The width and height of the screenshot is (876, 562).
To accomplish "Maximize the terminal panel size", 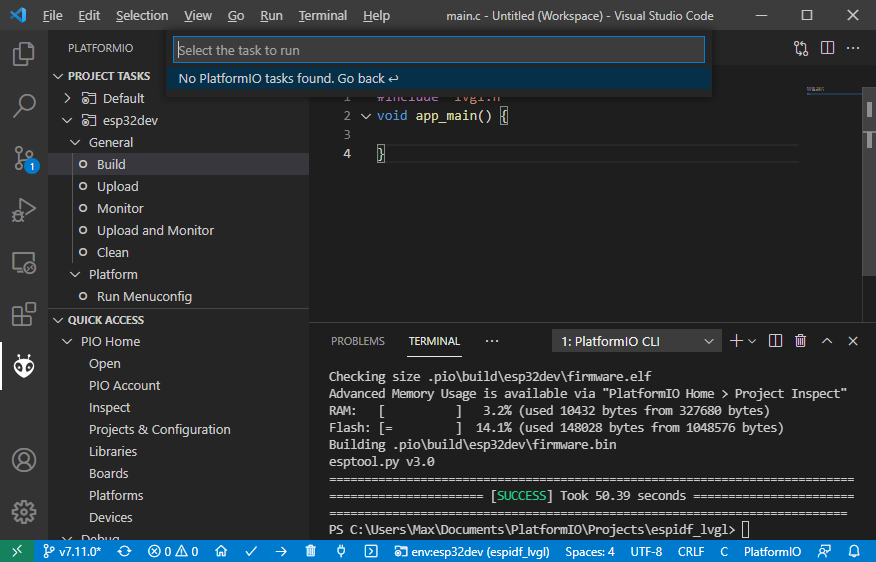I will (827, 341).
